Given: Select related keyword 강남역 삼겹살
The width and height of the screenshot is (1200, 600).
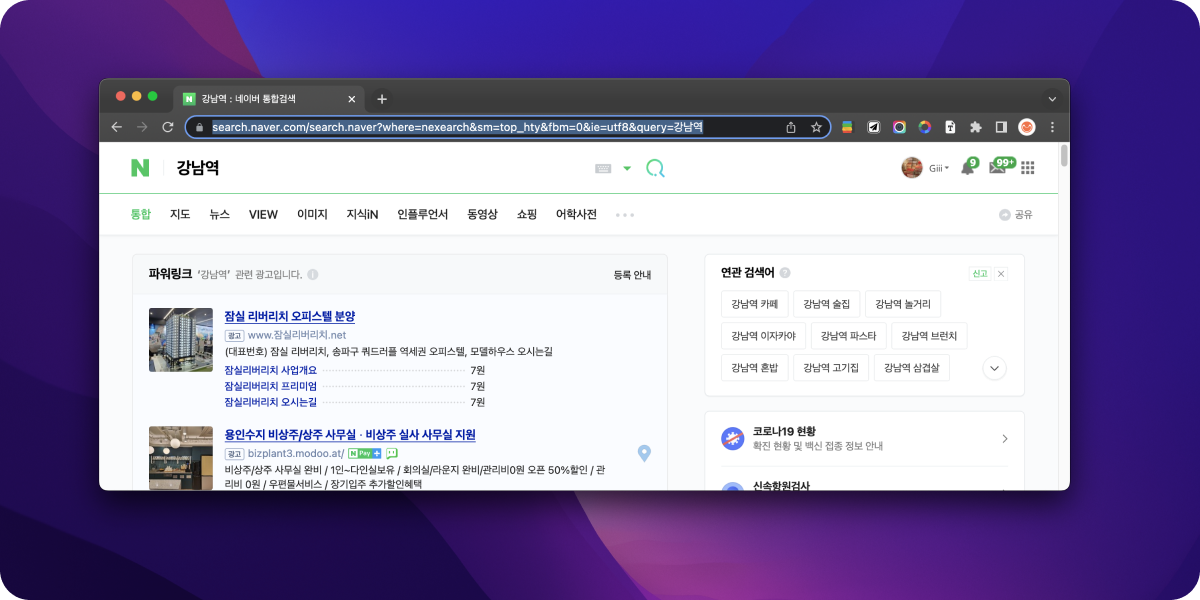Looking at the screenshot, I should coord(912,368).
